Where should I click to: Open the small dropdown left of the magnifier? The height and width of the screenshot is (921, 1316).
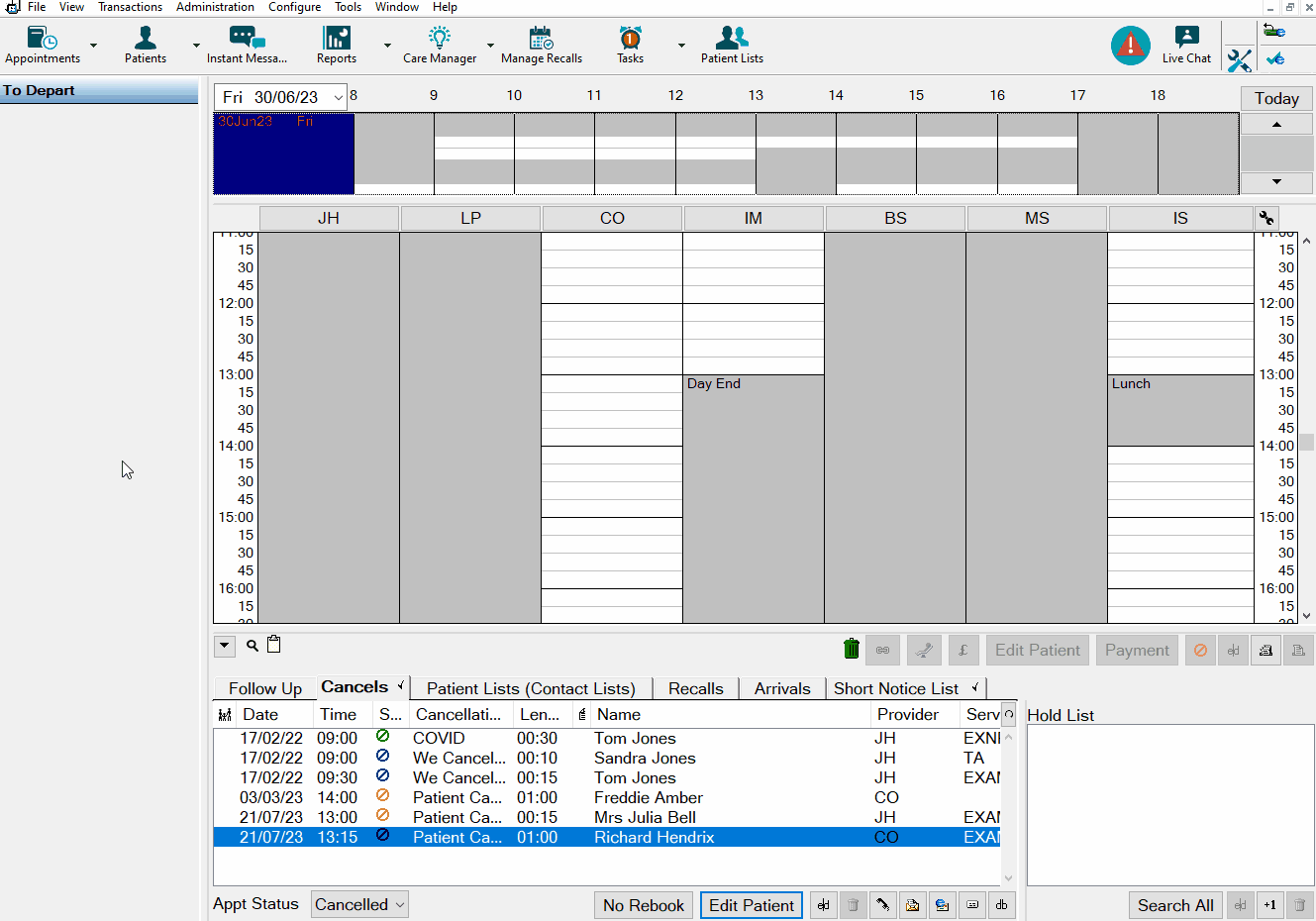tap(225, 646)
